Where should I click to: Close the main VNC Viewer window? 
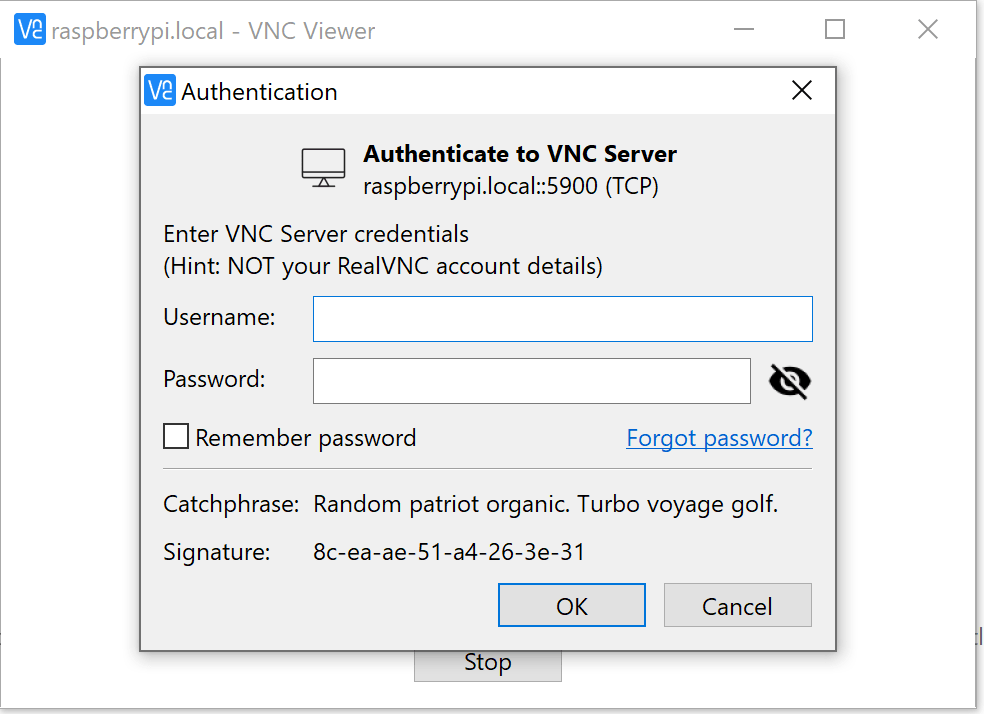point(927,29)
